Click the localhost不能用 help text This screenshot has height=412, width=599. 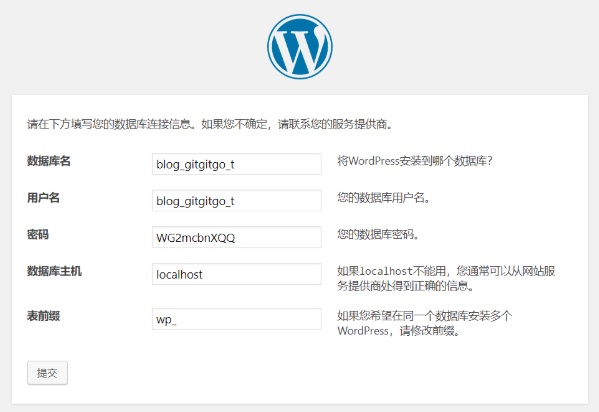pyautogui.click(x=446, y=278)
